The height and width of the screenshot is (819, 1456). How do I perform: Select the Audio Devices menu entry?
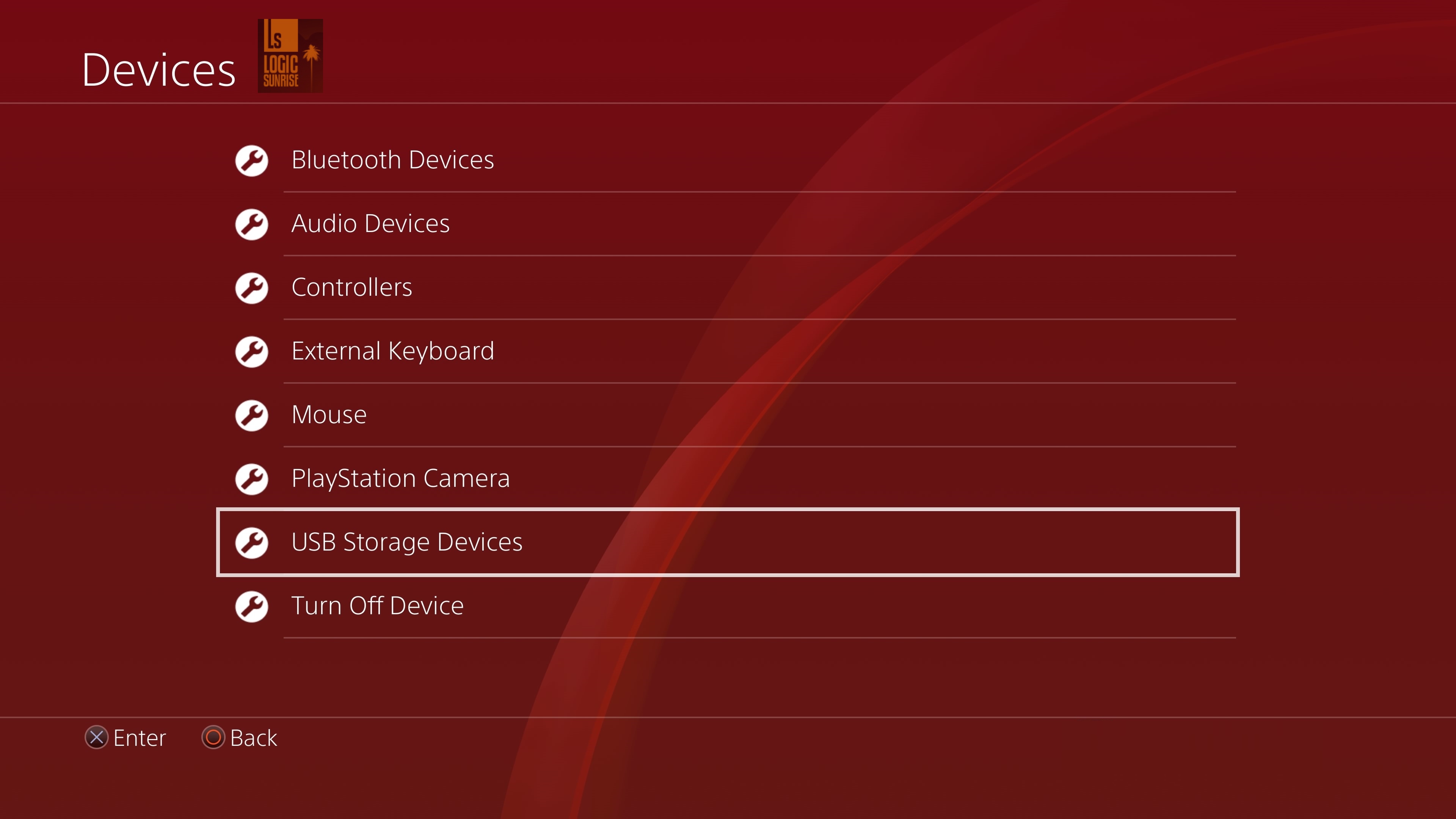(x=728, y=224)
